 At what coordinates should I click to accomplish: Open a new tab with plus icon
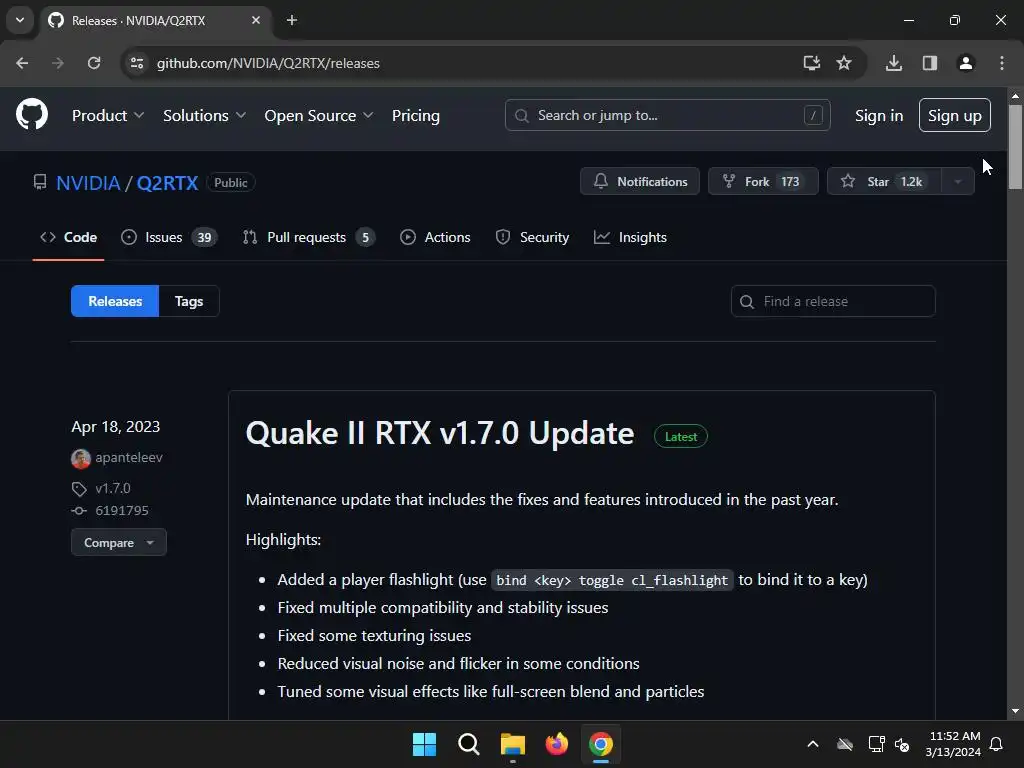click(292, 20)
